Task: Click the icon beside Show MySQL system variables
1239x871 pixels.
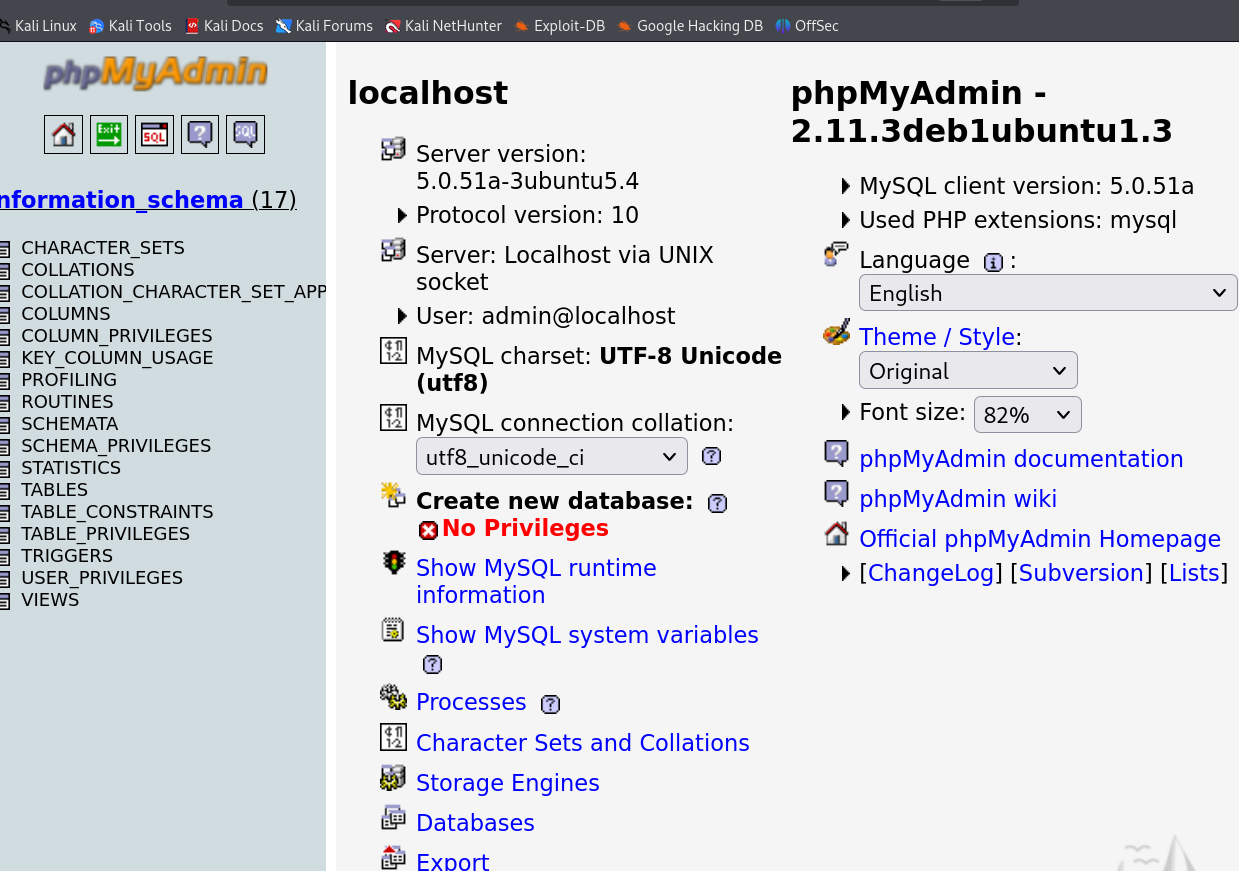Action: (393, 629)
